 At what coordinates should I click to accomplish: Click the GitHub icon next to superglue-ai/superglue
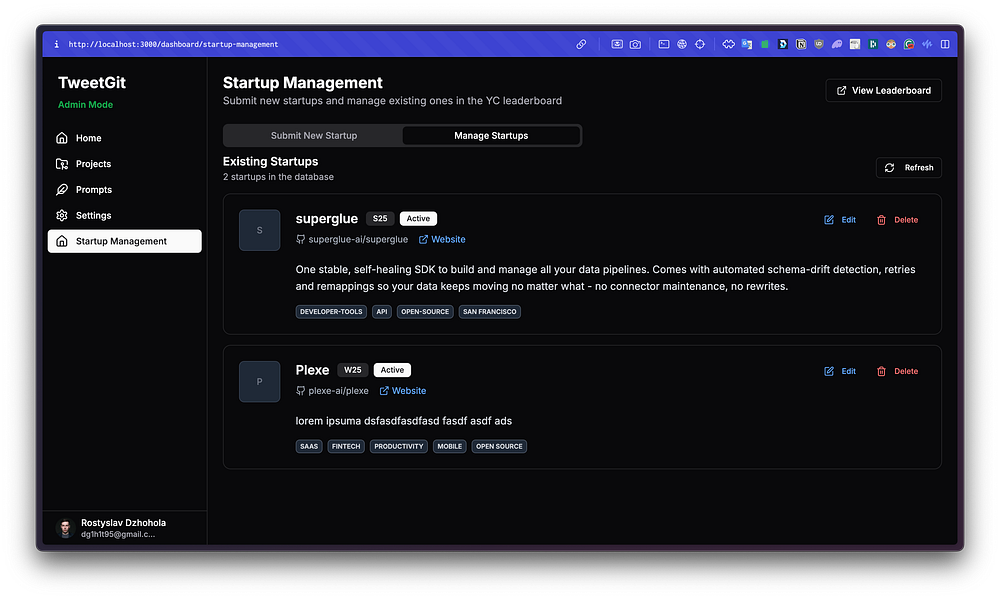(x=300, y=239)
